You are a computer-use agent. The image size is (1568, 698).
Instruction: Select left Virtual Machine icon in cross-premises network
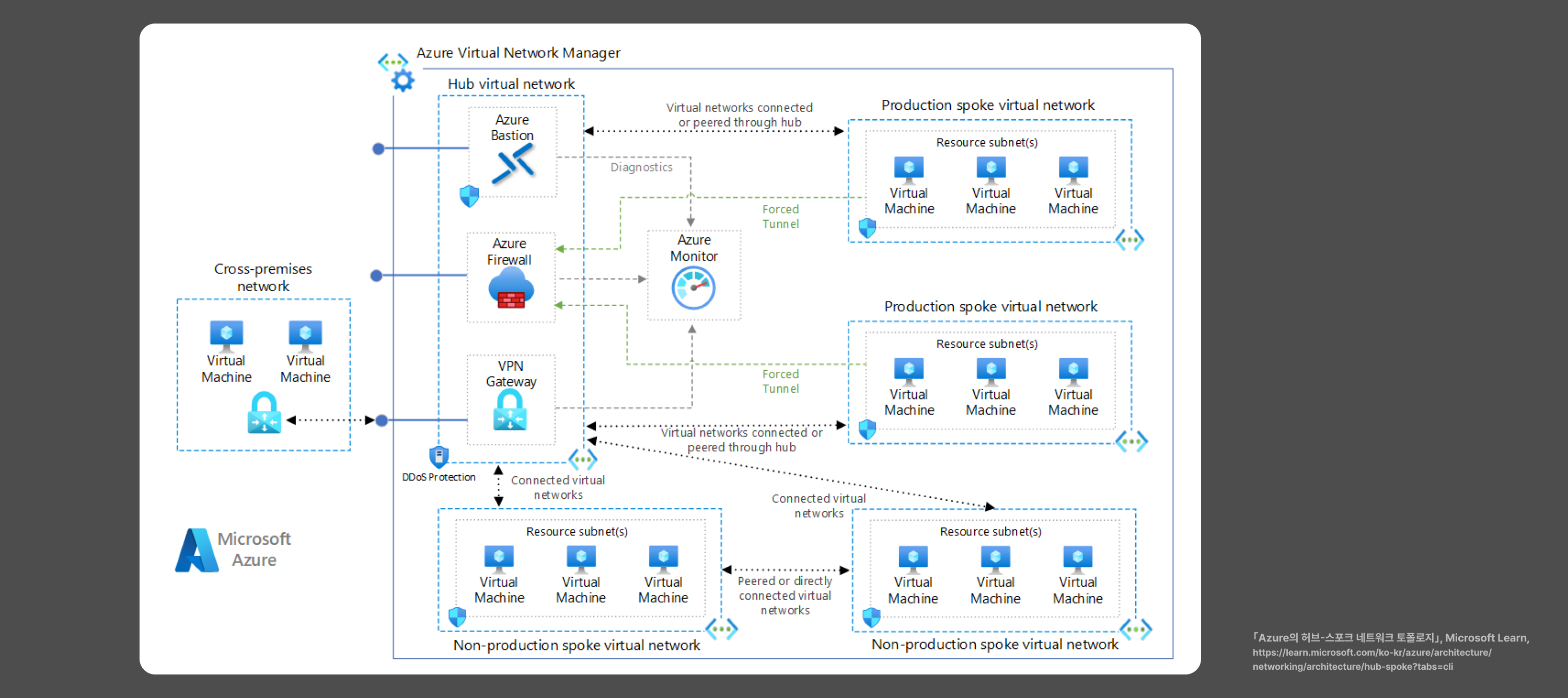click(226, 336)
